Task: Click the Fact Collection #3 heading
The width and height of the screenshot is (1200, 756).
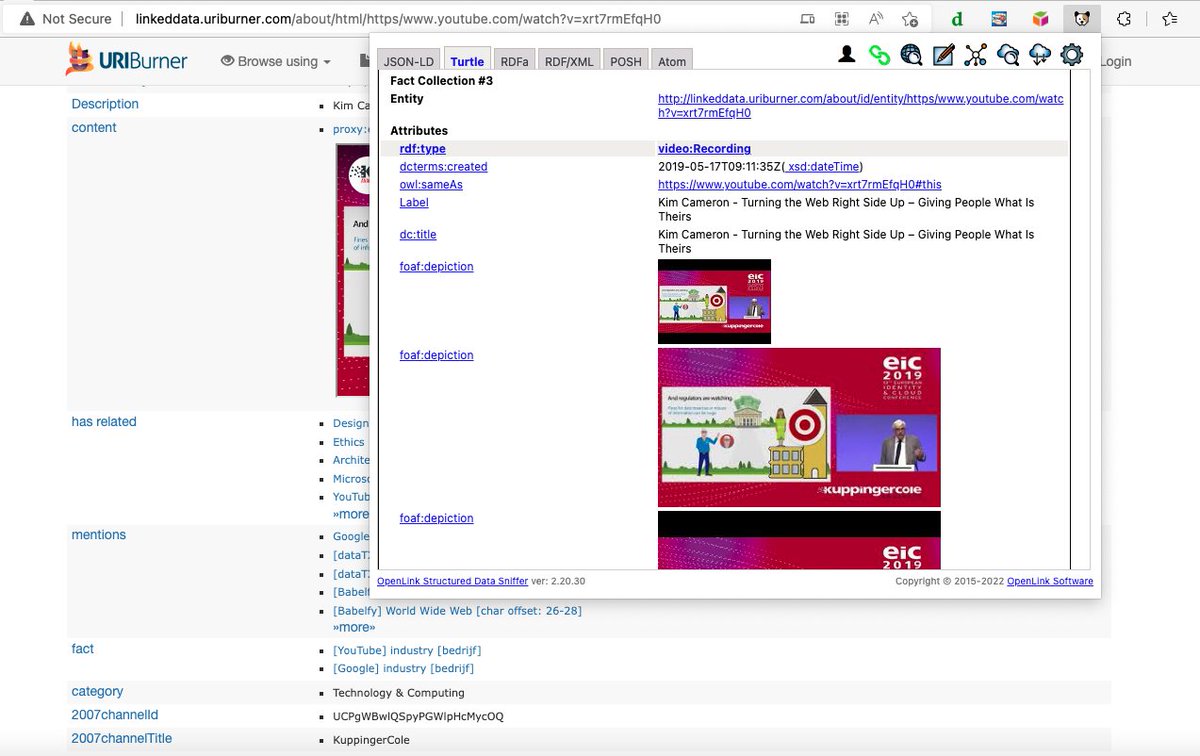Action: coord(441,80)
